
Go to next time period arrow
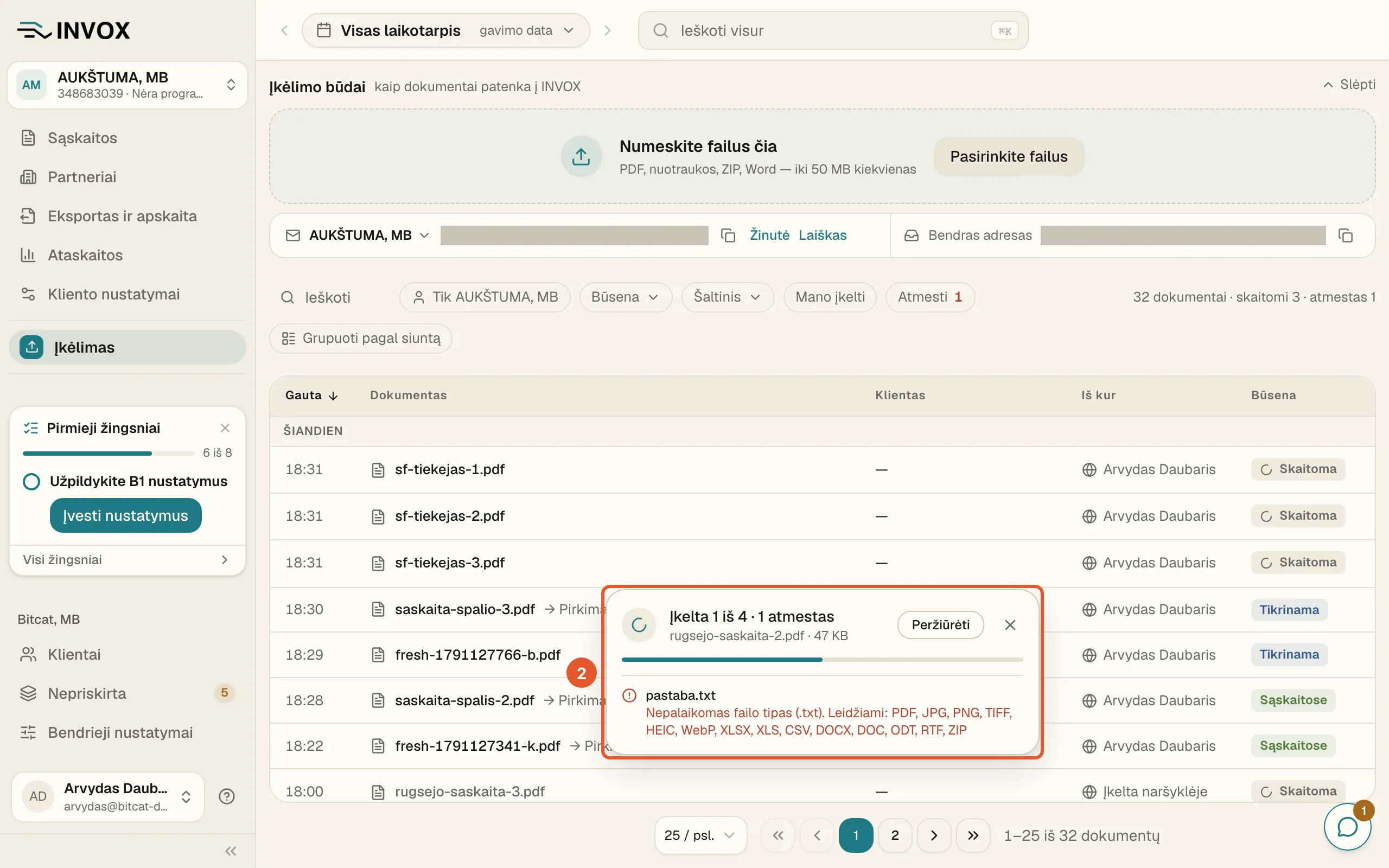tap(607, 30)
